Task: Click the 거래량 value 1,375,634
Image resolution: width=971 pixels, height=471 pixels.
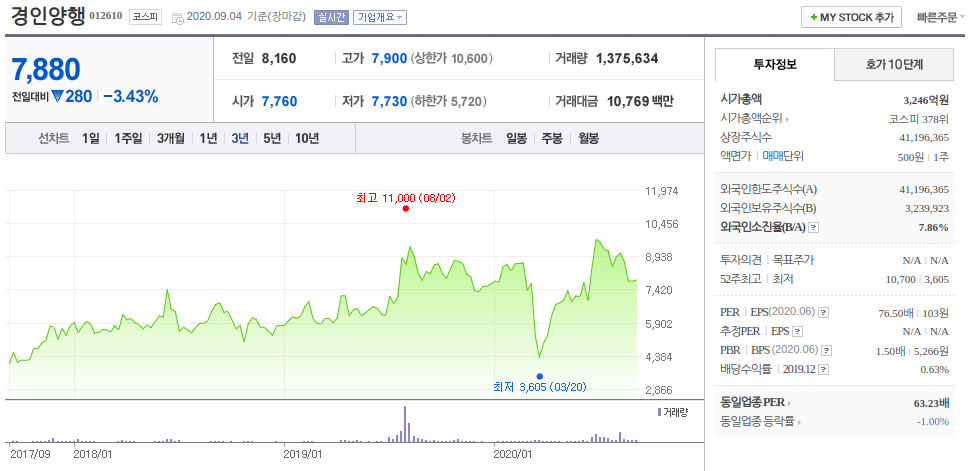Action: 627,59
